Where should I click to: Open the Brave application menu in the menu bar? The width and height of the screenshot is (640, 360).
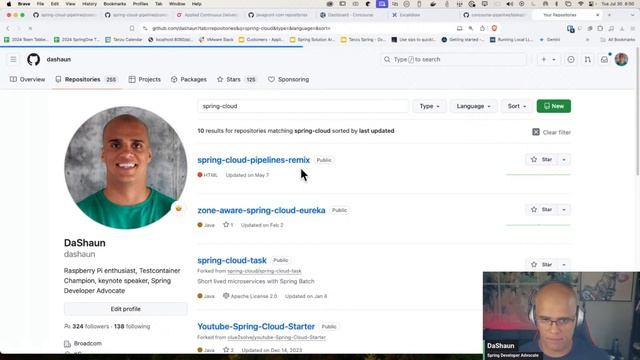(24, 4)
